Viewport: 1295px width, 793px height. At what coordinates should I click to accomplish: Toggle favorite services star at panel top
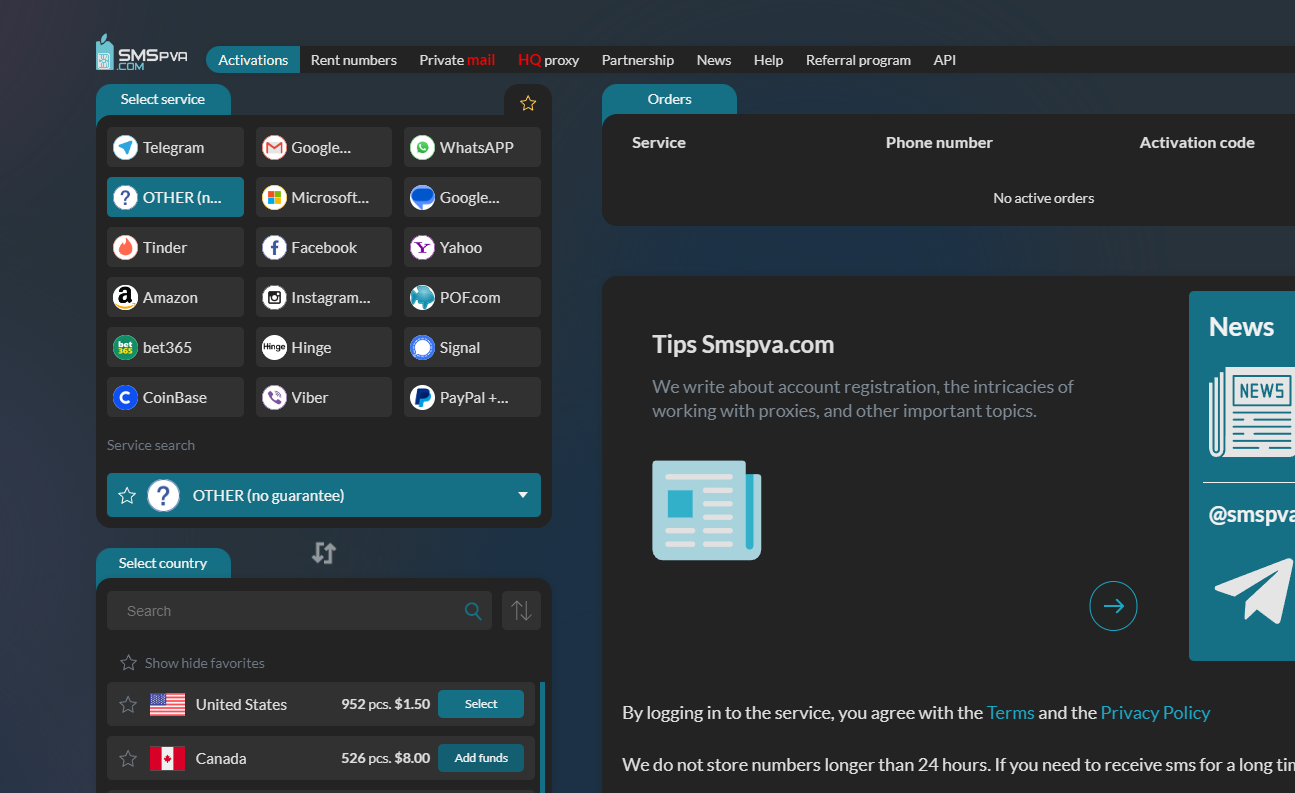click(528, 103)
